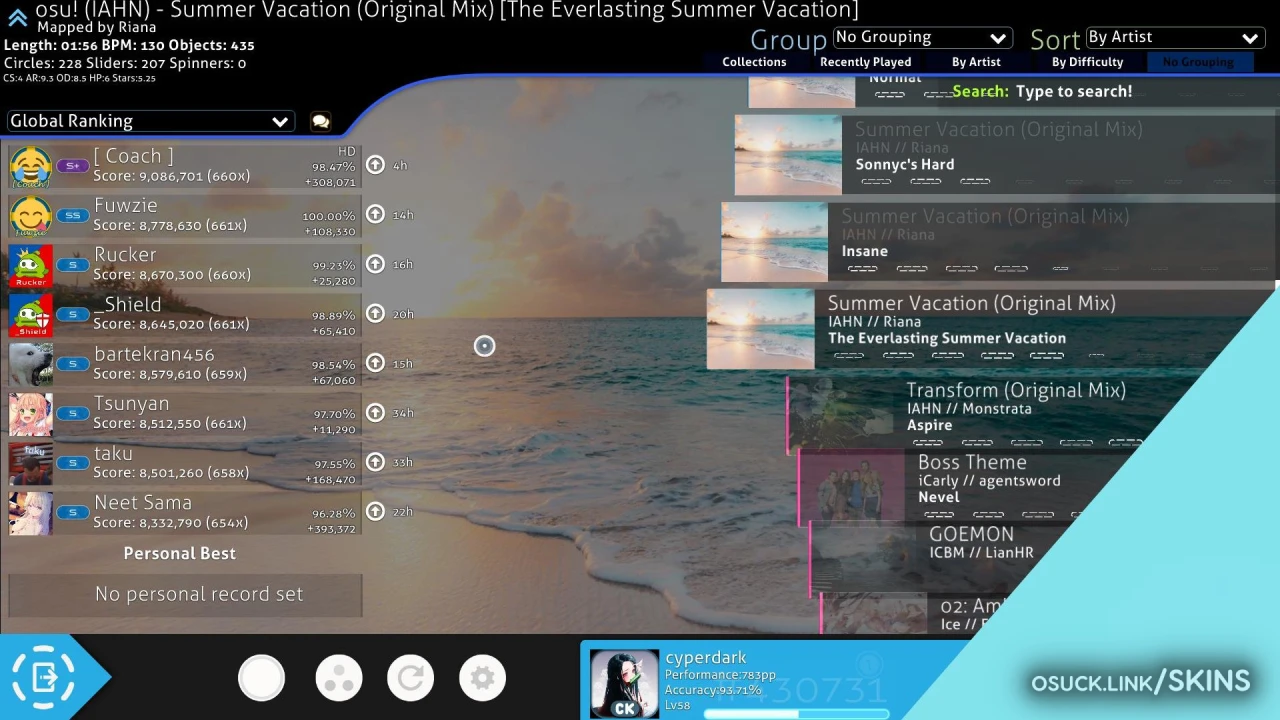This screenshot has height=720, width=1280.
Task: Click up arrow icon on [ Coach ] score
Action: point(375,165)
